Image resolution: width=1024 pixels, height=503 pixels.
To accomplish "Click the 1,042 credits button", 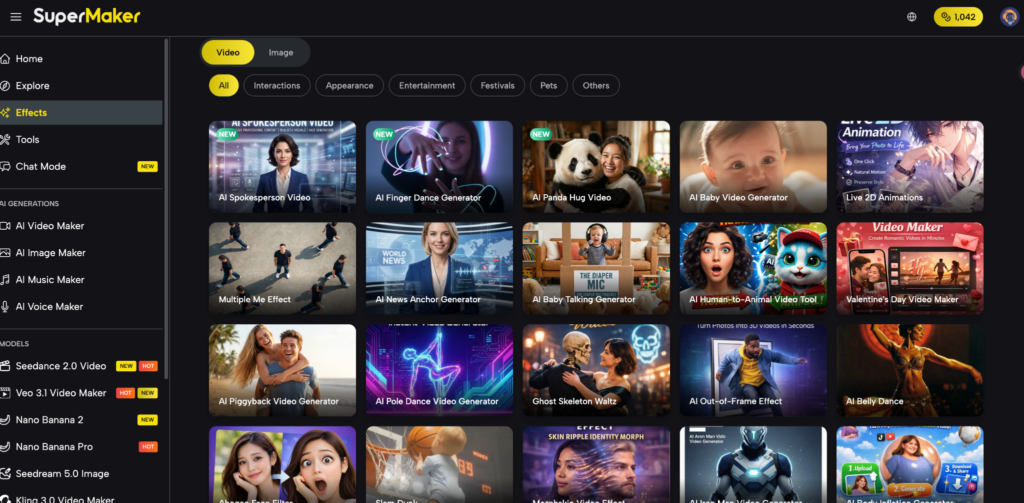I will tap(958, 17).
